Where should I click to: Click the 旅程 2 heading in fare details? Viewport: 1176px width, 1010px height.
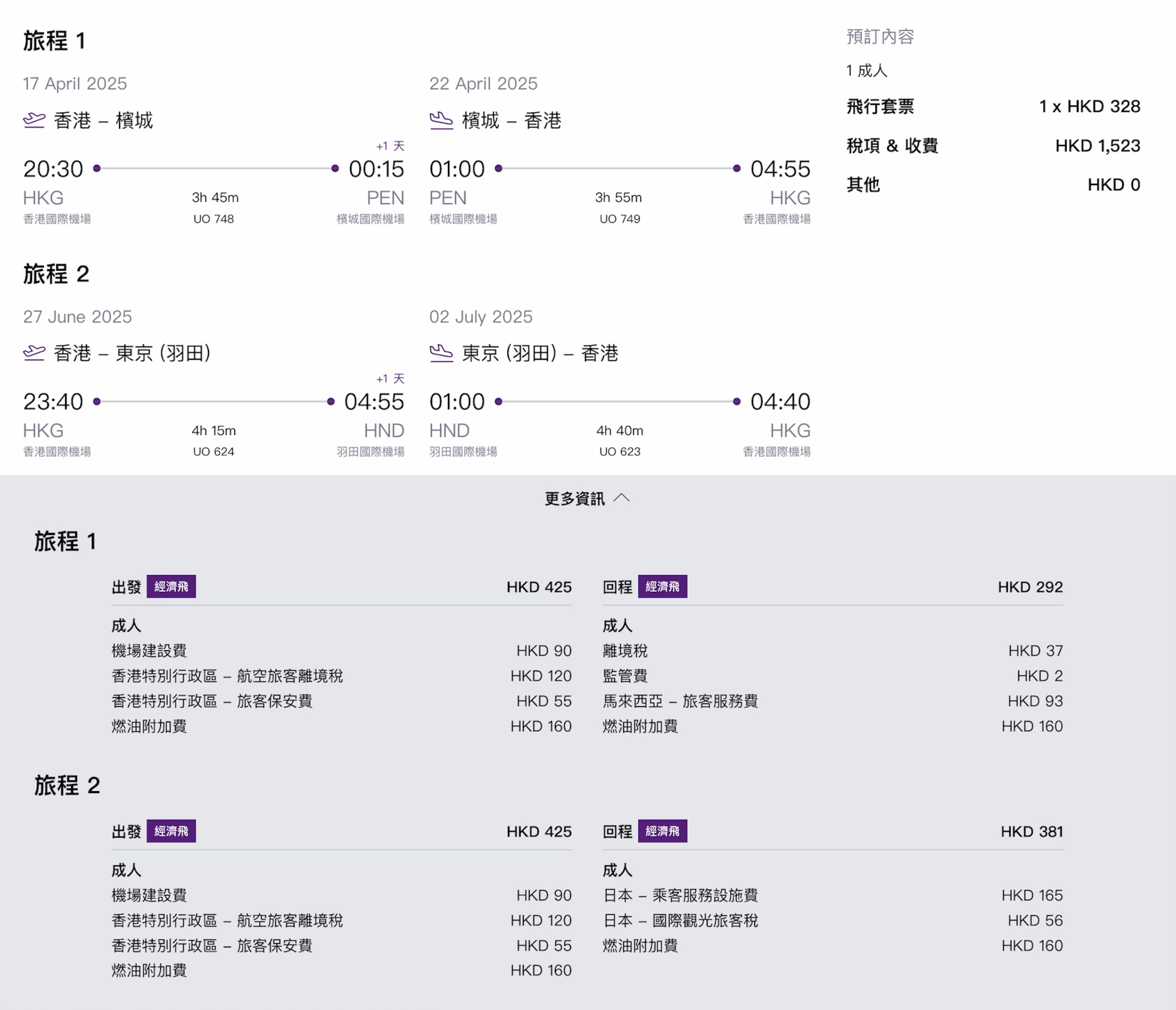(x=67, y=786)
